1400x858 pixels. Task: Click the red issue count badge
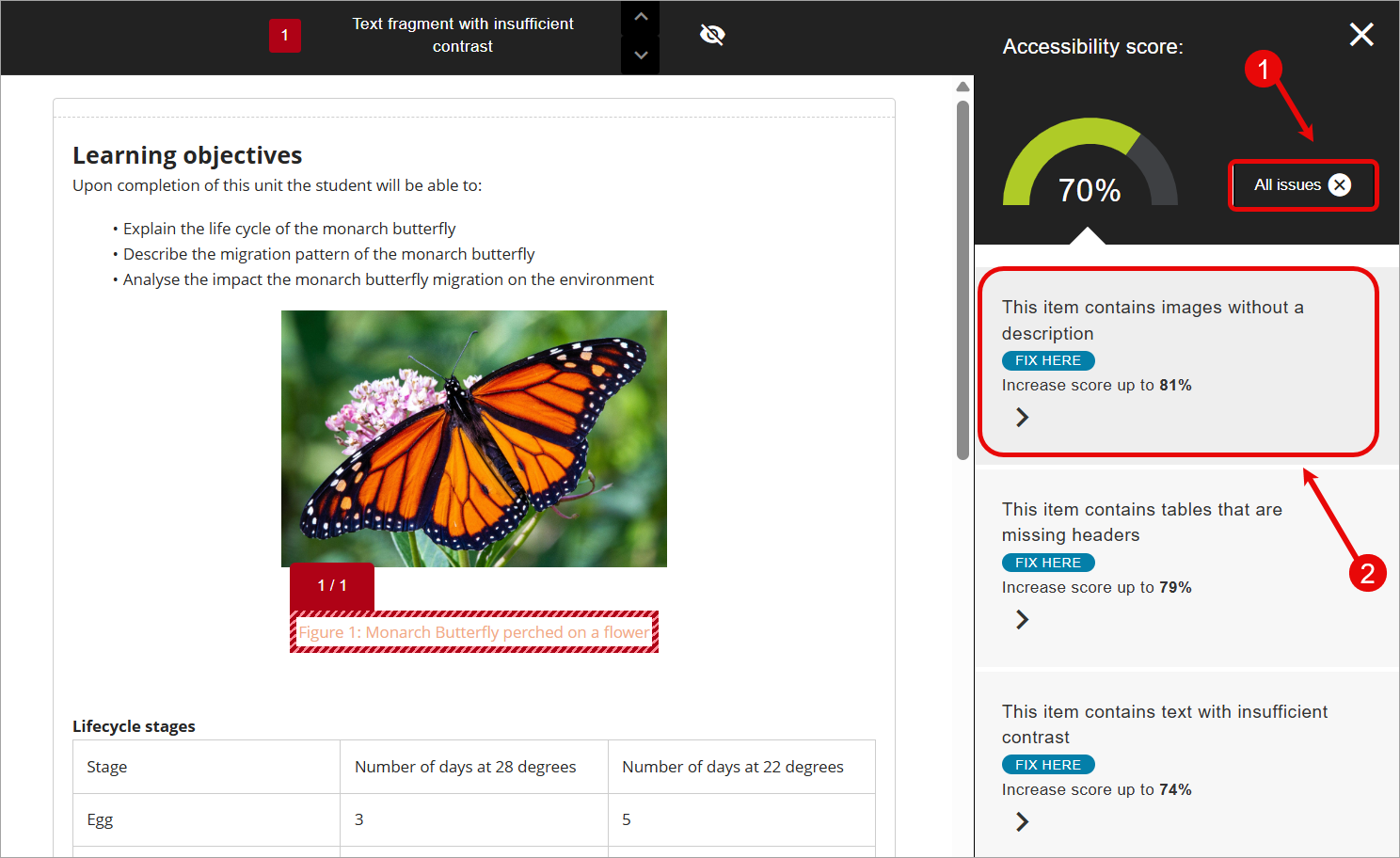tap(285, 36)
